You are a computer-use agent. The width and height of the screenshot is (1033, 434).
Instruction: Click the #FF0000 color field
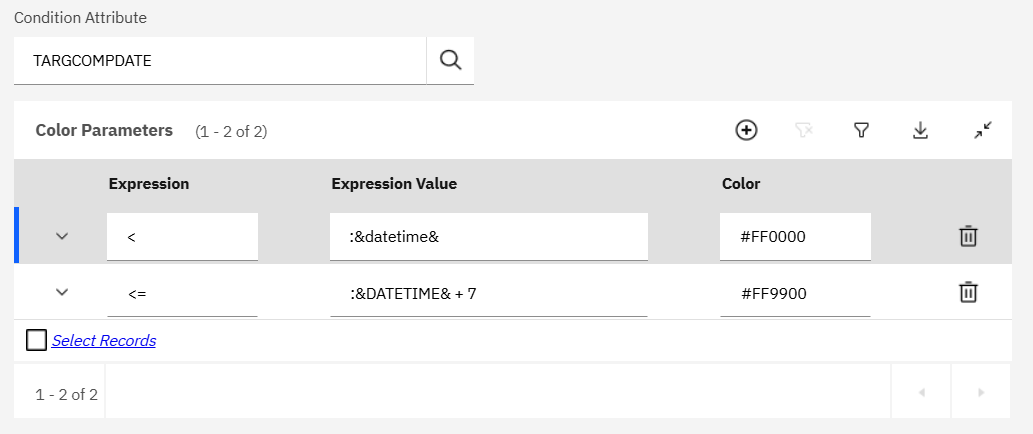tap(795, 237)
